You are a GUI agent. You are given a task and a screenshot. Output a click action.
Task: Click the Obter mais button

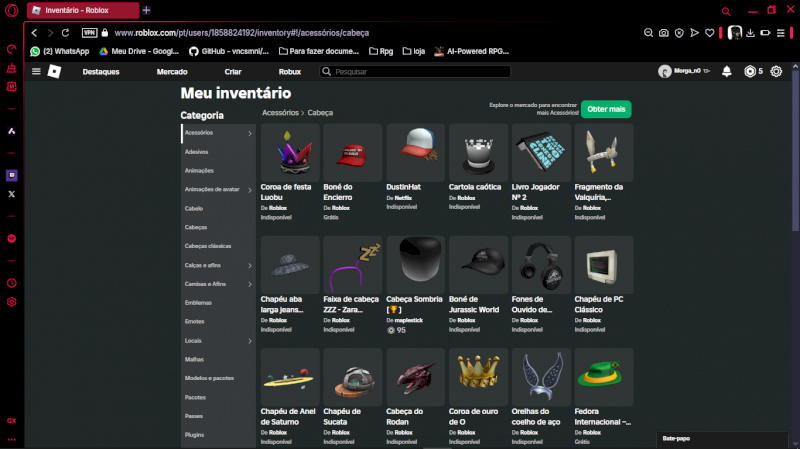(x=606, y=109)
